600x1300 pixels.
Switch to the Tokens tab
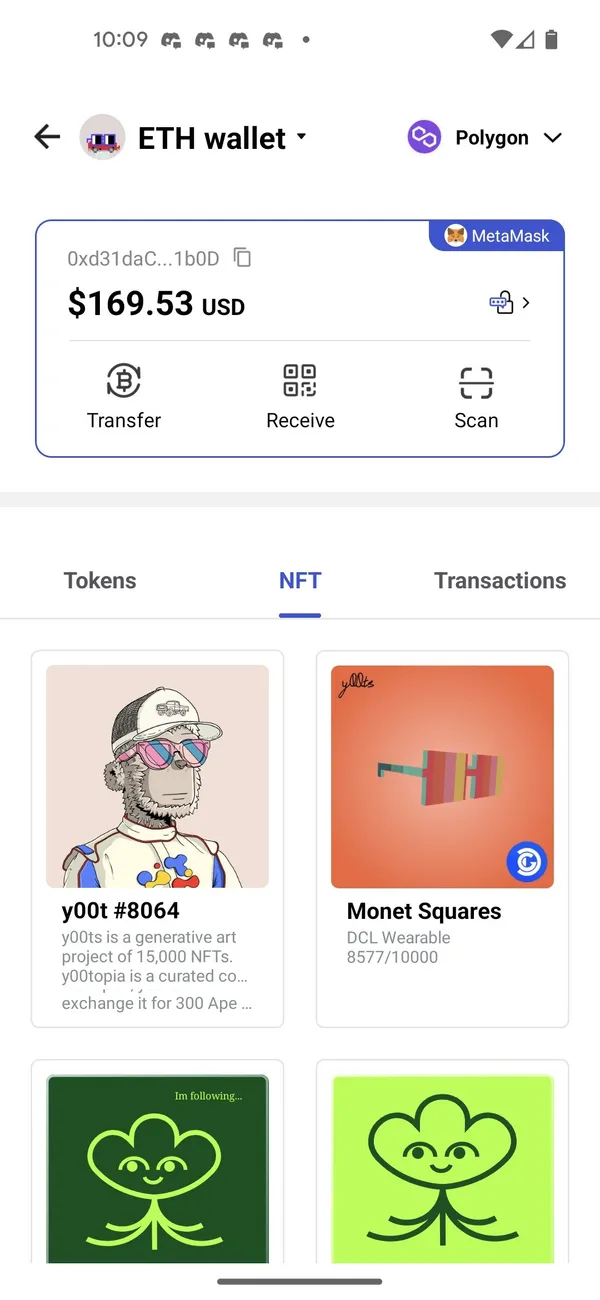(100, 581)
